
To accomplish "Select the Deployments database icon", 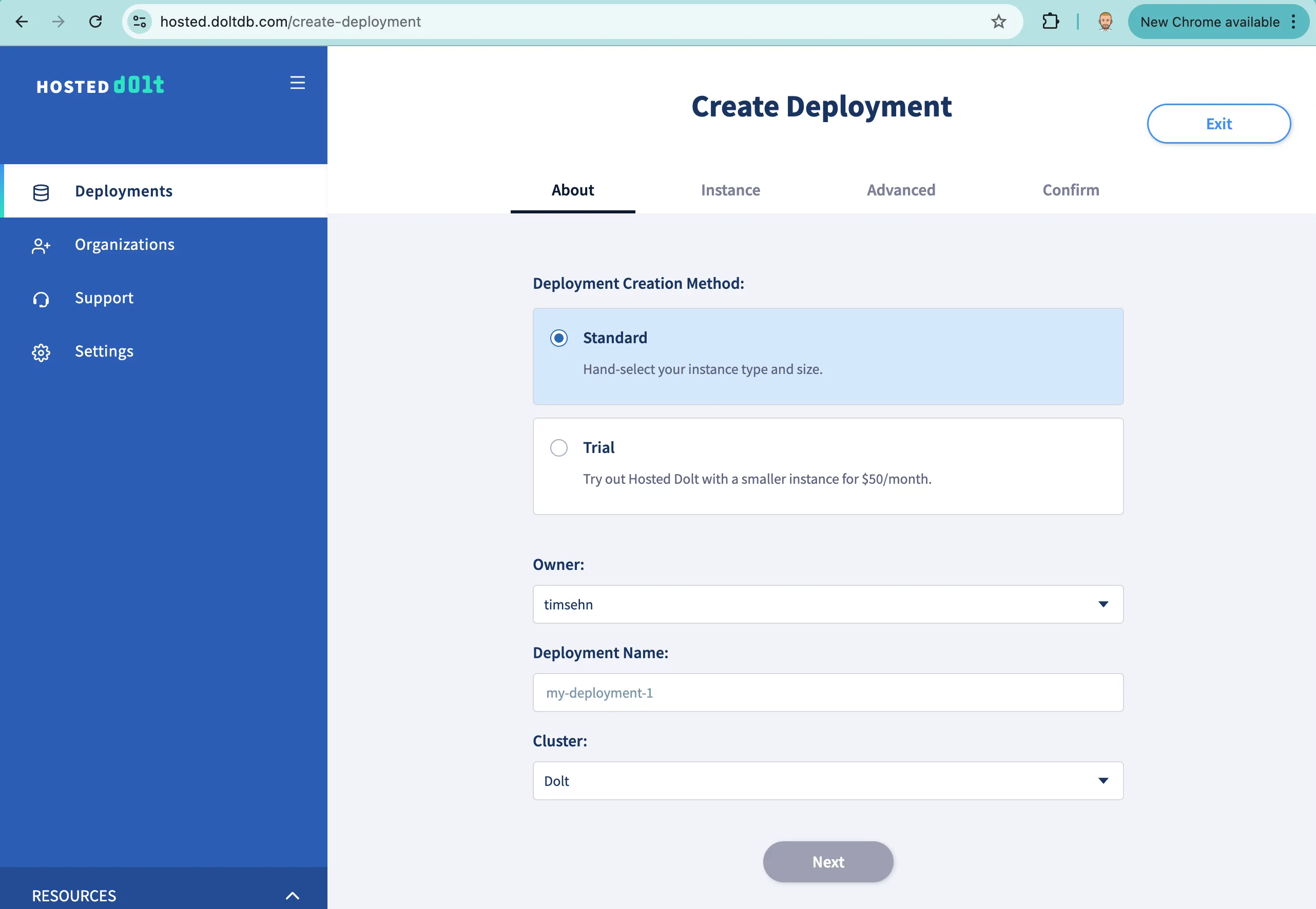I will [x=41, y=192].
